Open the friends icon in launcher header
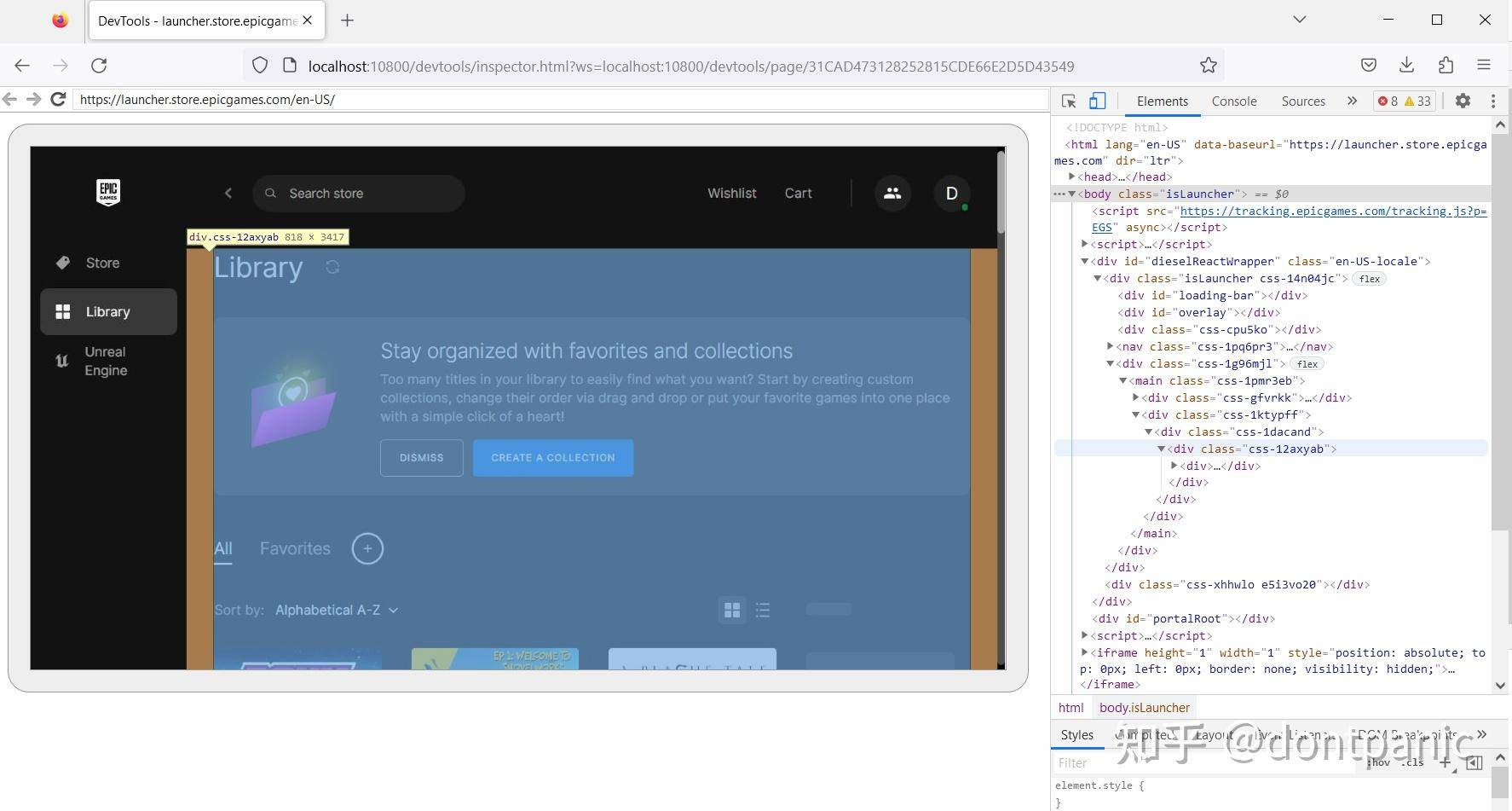Image resolution: width=1512 pixels, height=811 pixels. 892,194
